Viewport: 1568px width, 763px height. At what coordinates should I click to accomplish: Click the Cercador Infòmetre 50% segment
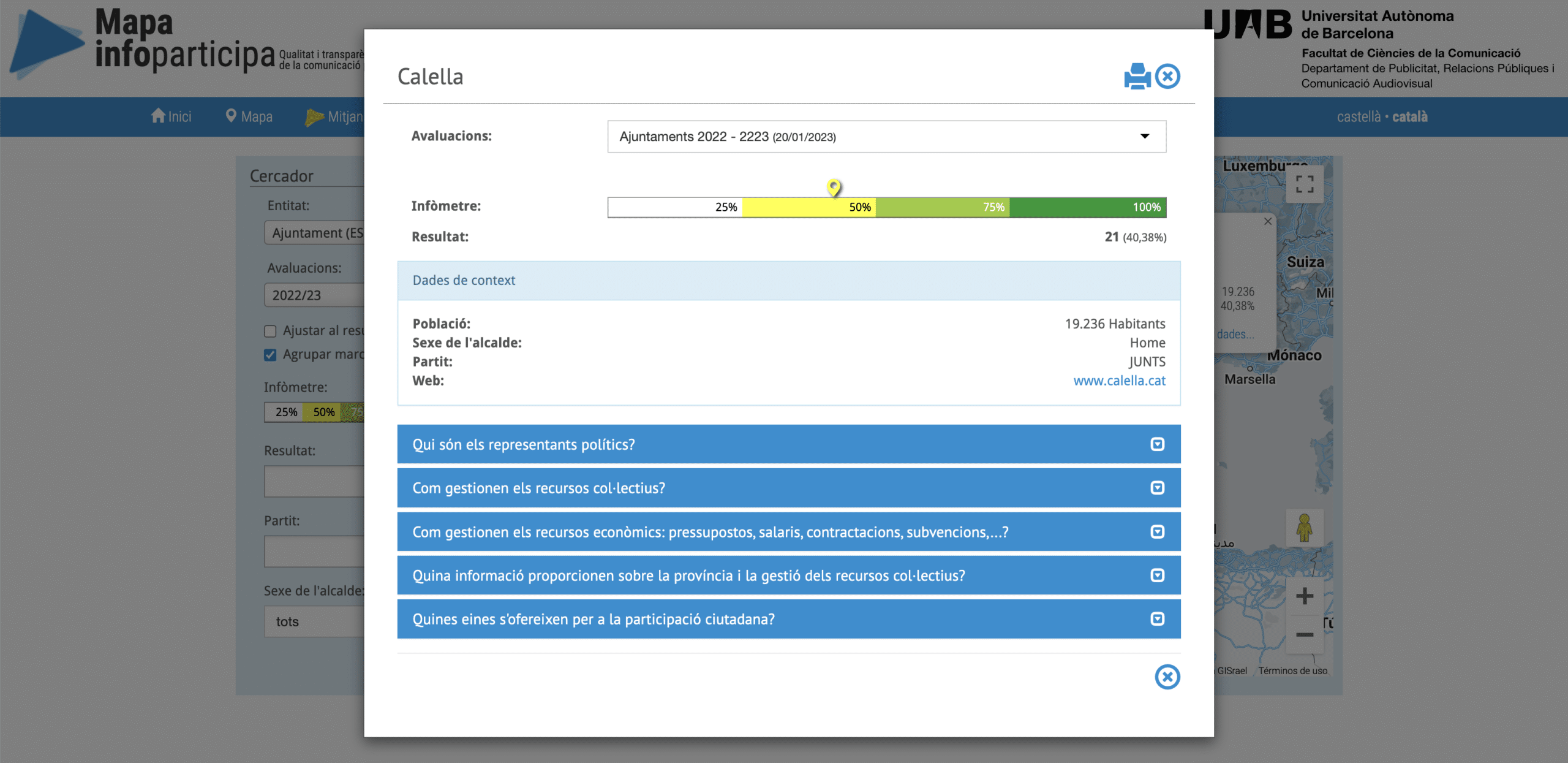[323, 412]
